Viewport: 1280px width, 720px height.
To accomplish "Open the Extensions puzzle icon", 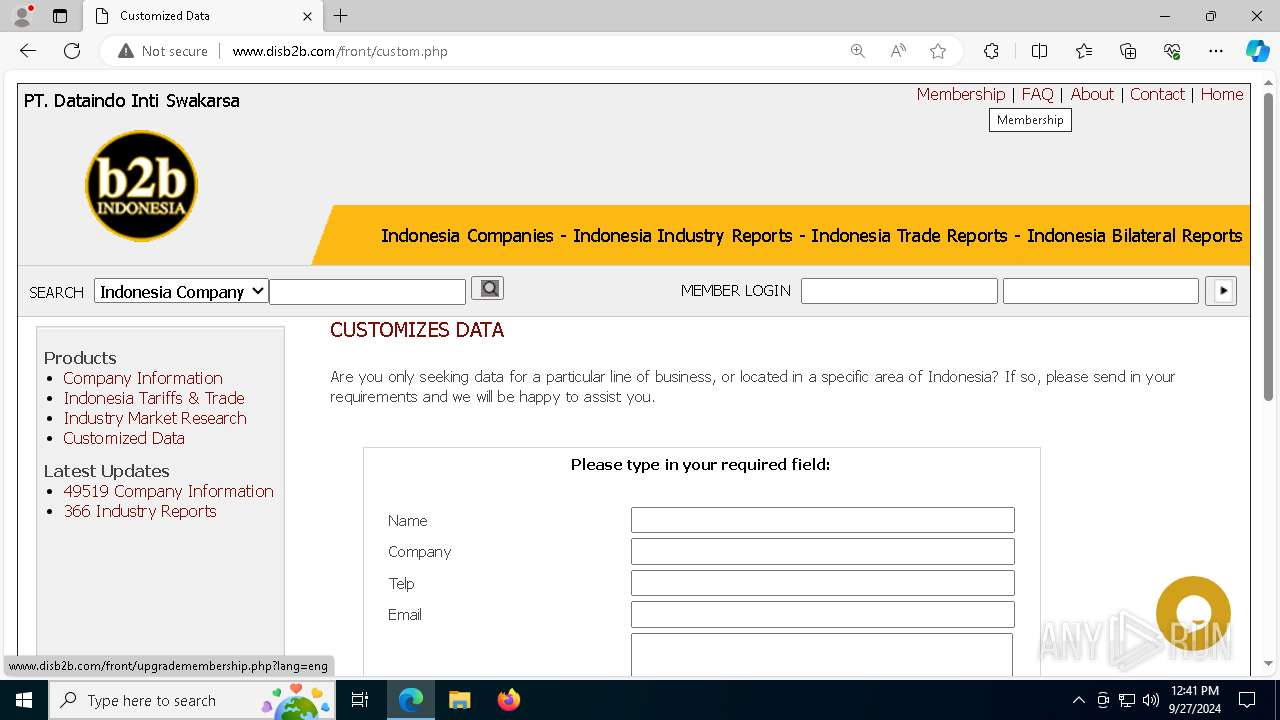I will 991,51.
